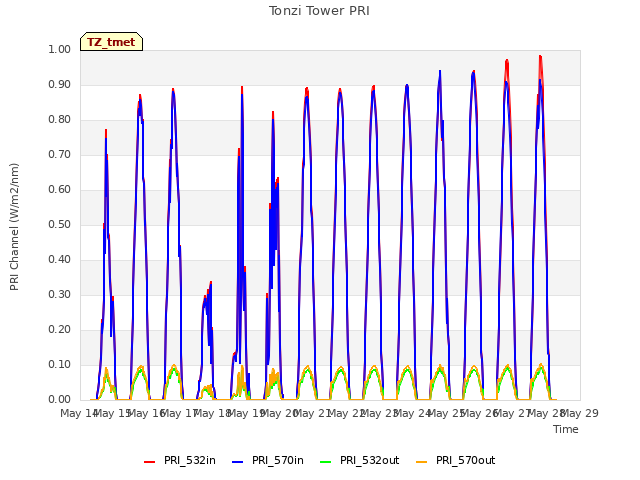Image resolution: width=640 pixels, height=480 pixels.
Task: Click the x-axis label Time
Action: 566,429
